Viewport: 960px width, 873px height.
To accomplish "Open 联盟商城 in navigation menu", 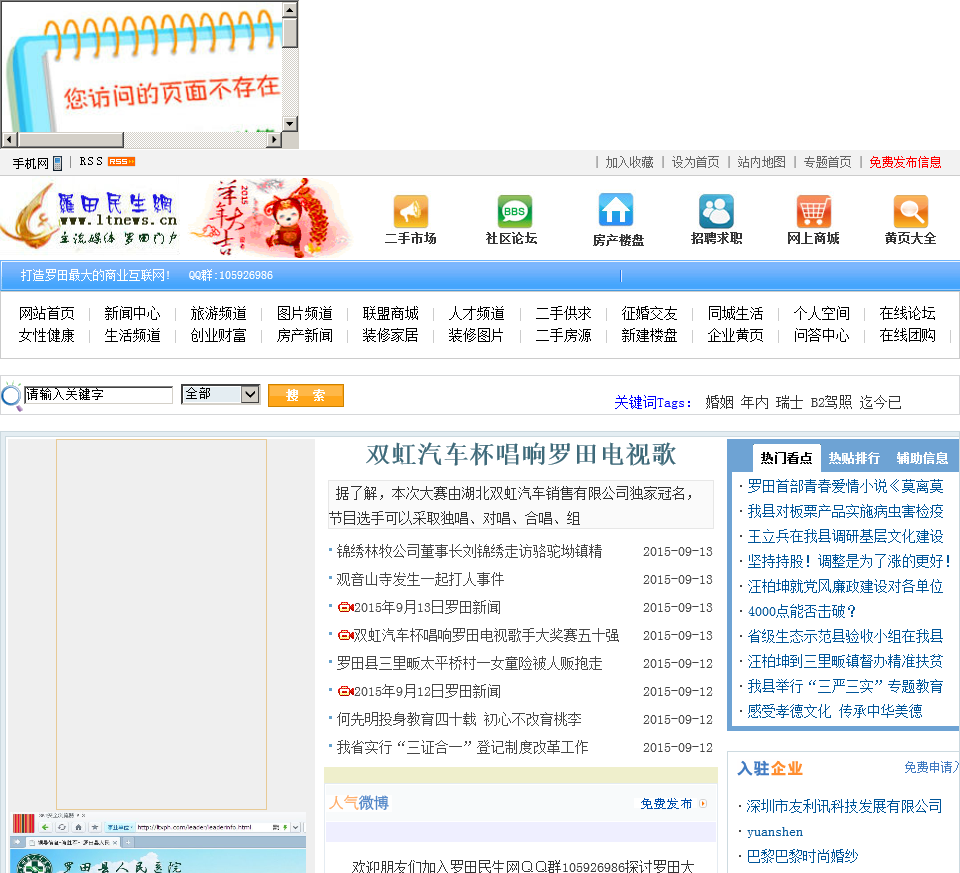I will click(391, 313).
